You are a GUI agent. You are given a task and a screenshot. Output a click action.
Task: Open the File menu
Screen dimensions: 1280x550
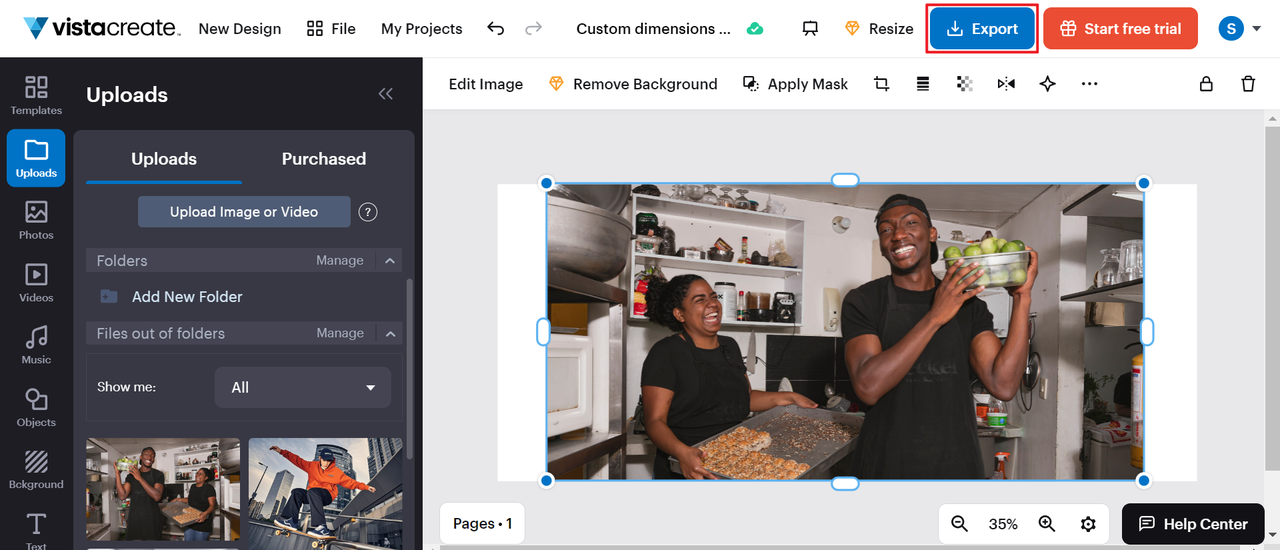pyautogui.click(x=331, y=28)
